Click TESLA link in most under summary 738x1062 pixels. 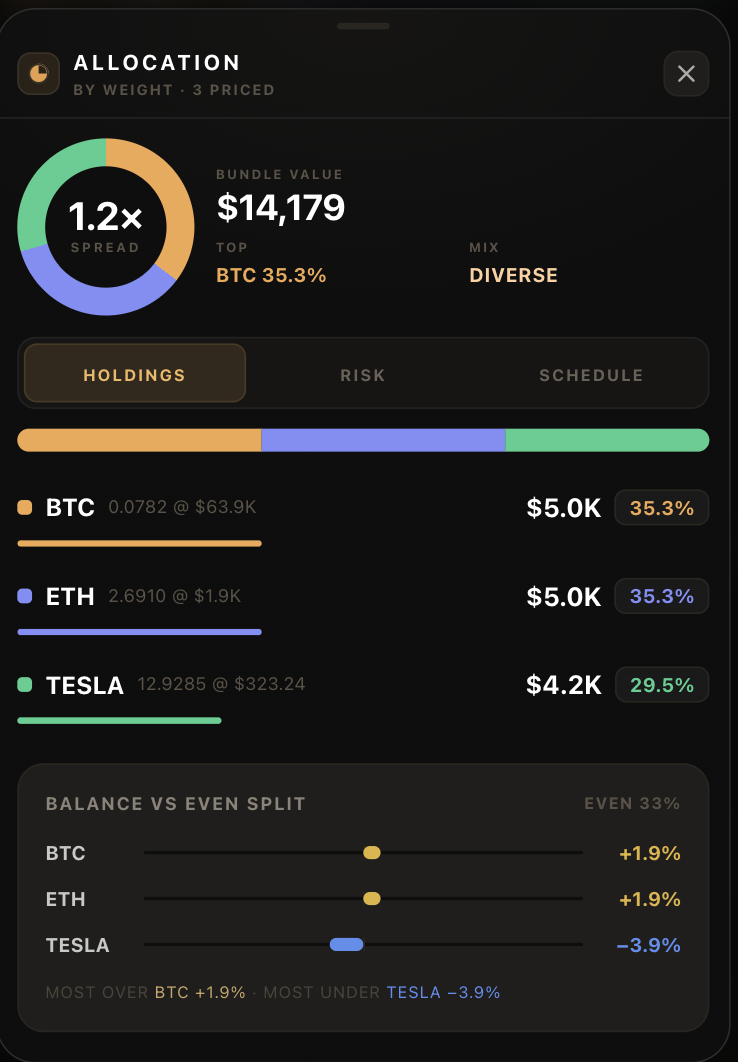(x=414, y=992)
